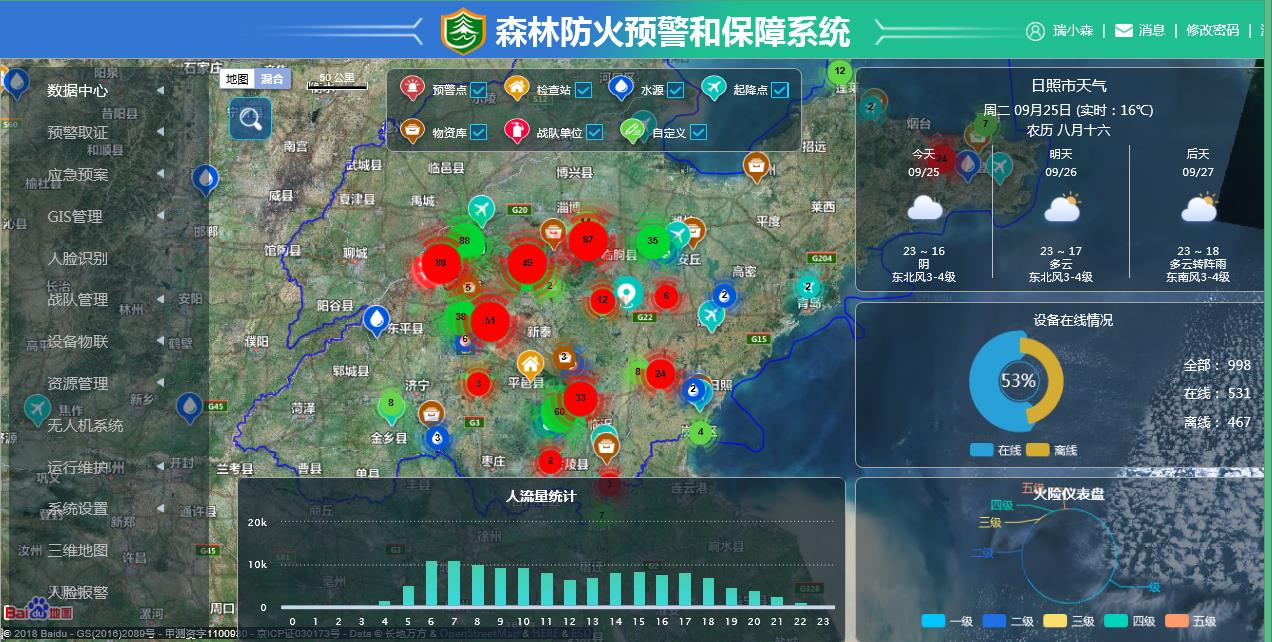Switch to 地图 view mode

pyautogui.click(x=236, y=77)
